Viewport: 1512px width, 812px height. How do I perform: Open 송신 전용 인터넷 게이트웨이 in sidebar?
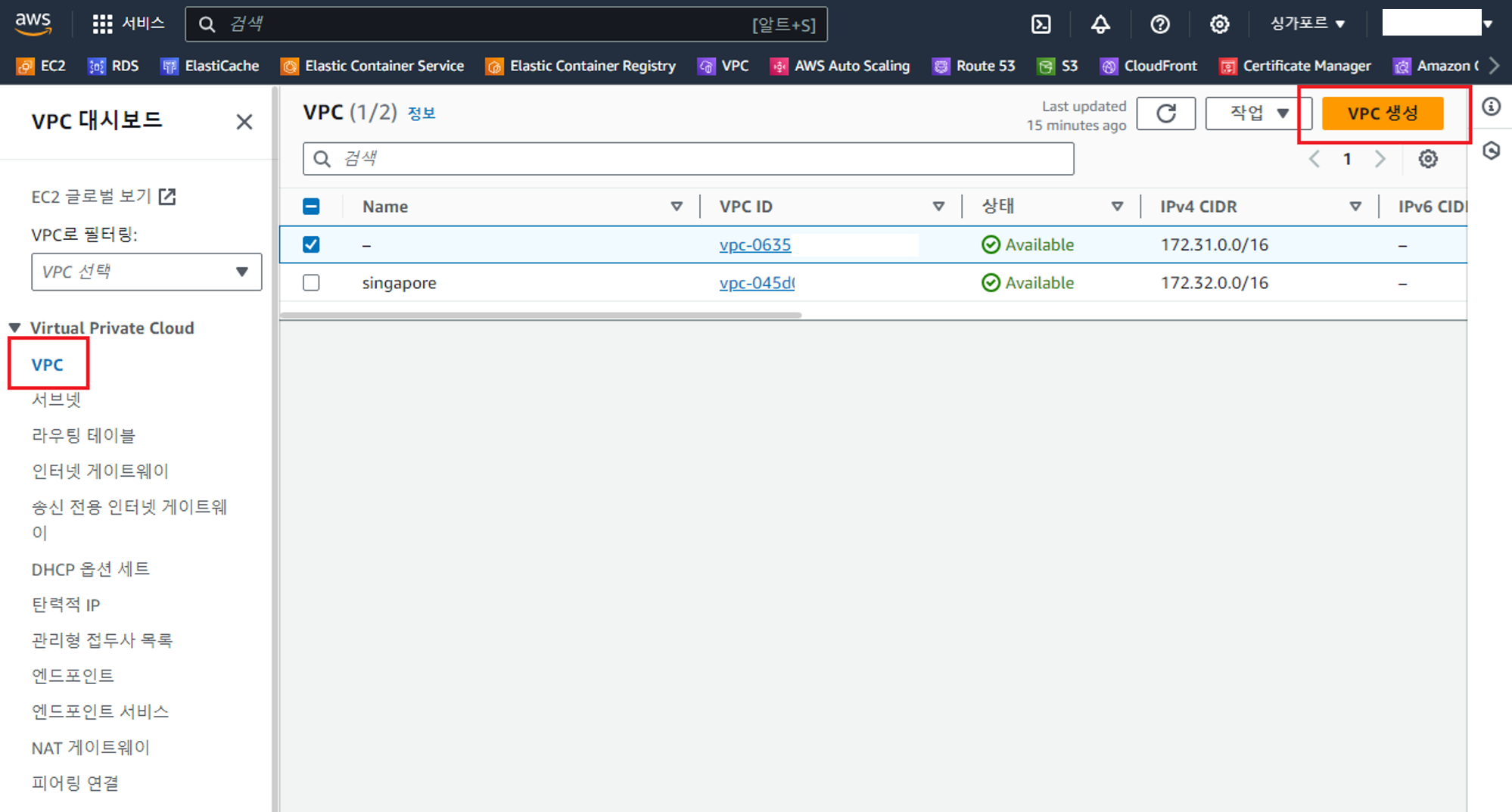click(129, 519)
